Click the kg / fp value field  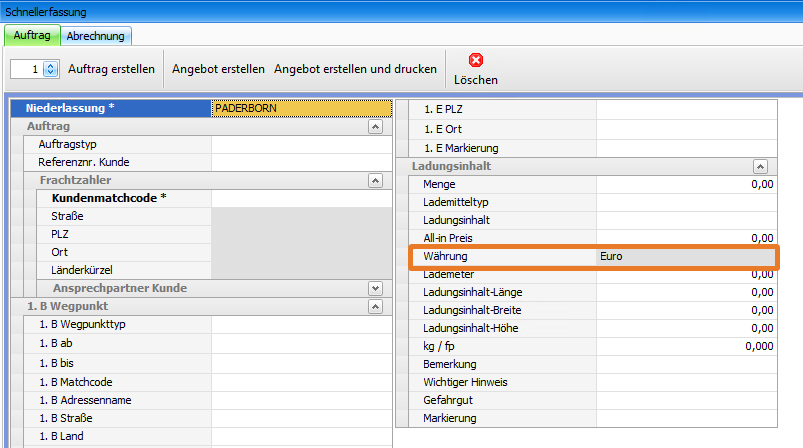coord(685,346)
